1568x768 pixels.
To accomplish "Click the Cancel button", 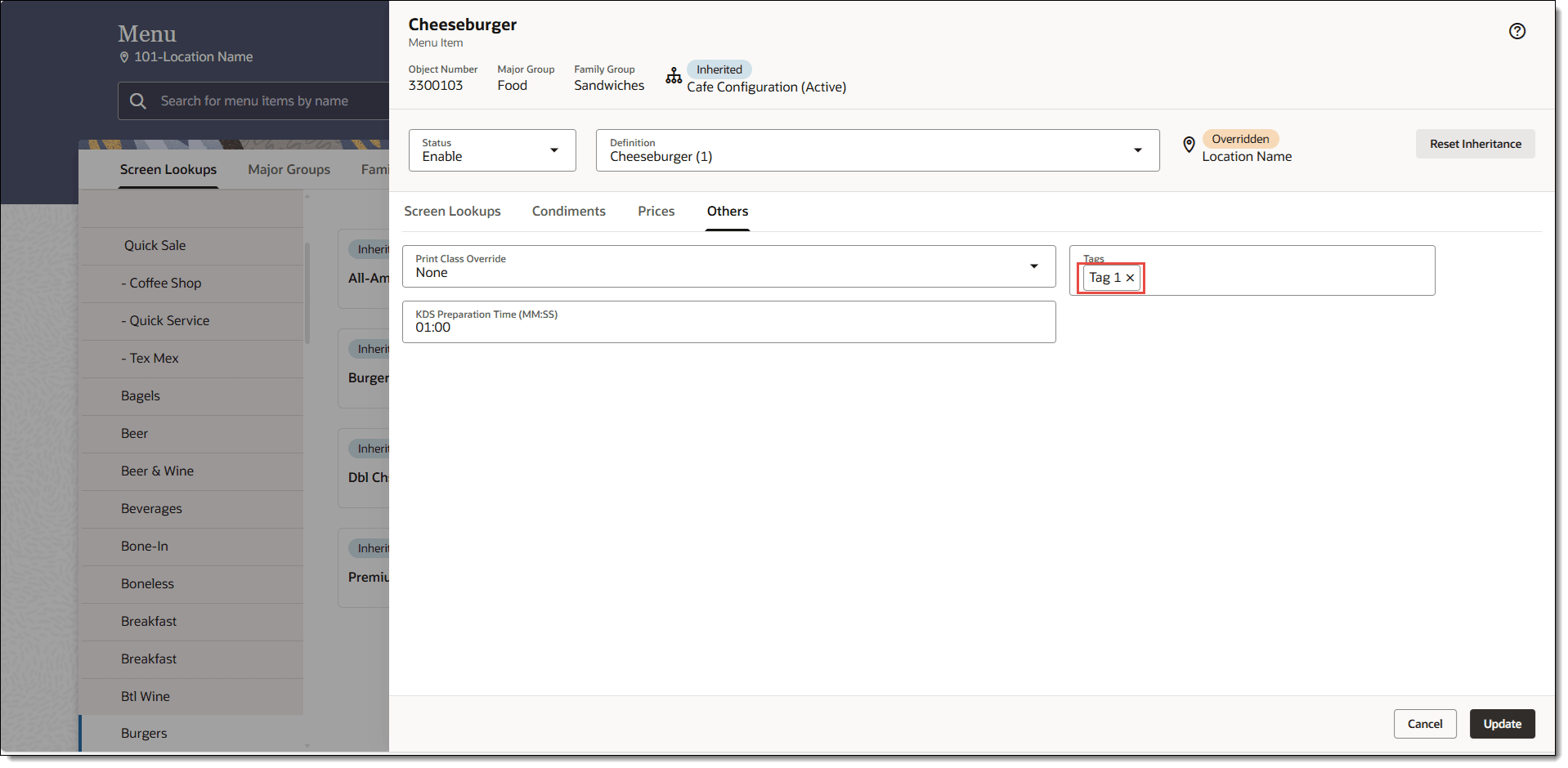I will (1424, 724).
